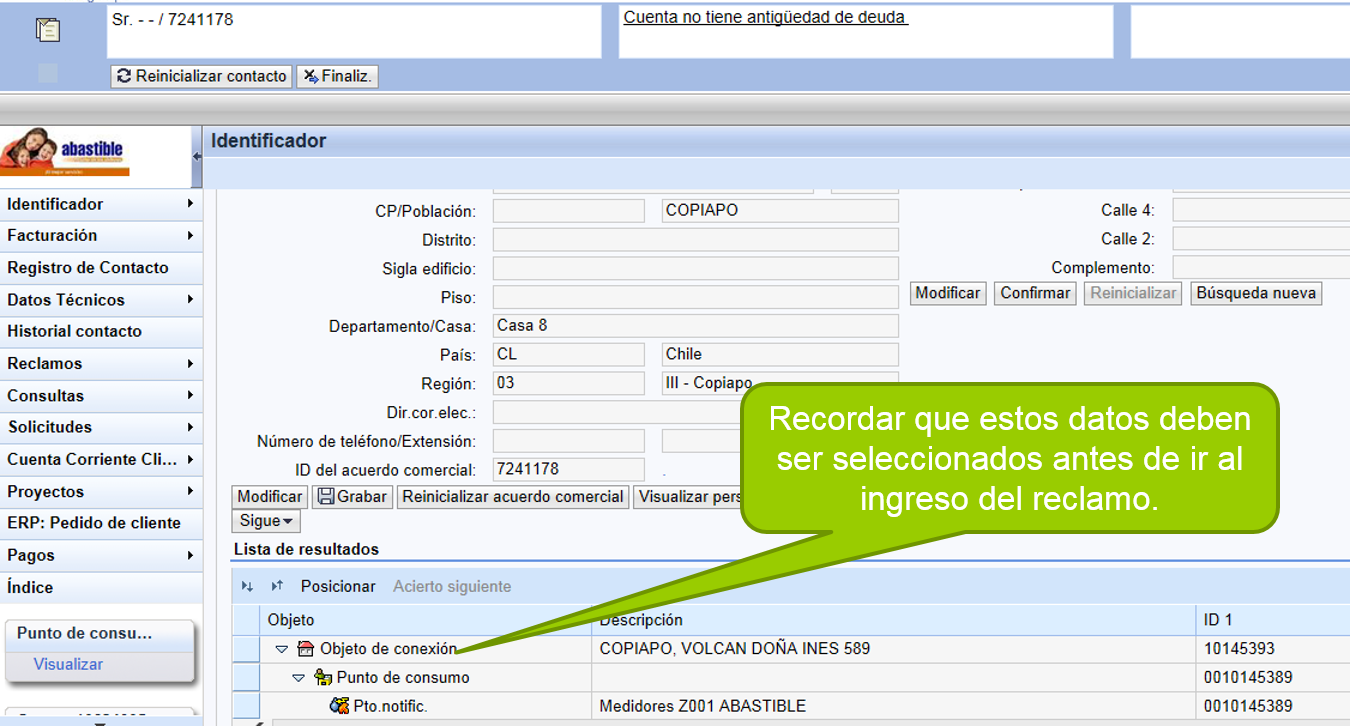Select the Objeto de conexión row marker
This screenshot has height=726, width=1350.
(x=246, y=649)
